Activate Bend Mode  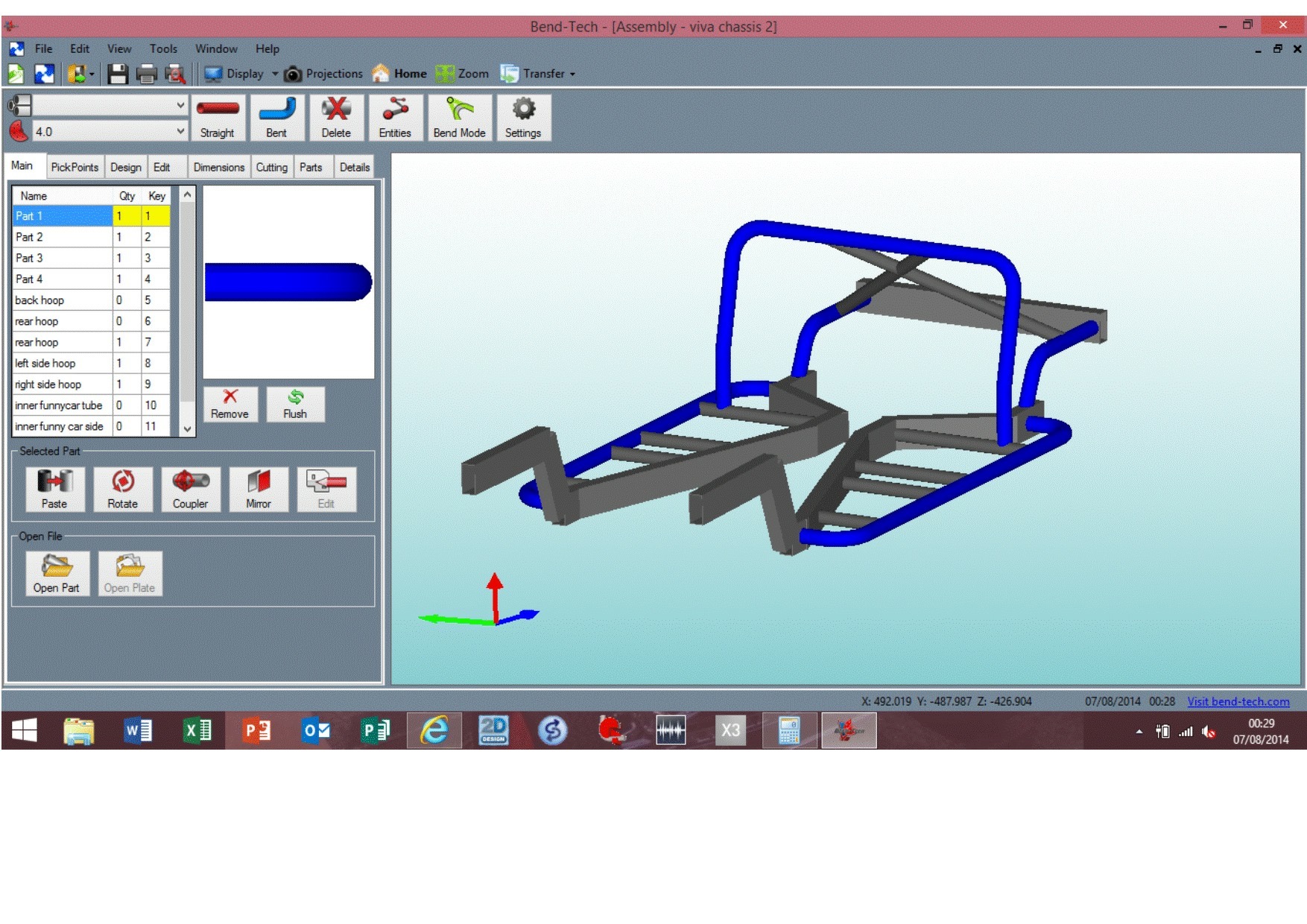[x=459, y=118]
